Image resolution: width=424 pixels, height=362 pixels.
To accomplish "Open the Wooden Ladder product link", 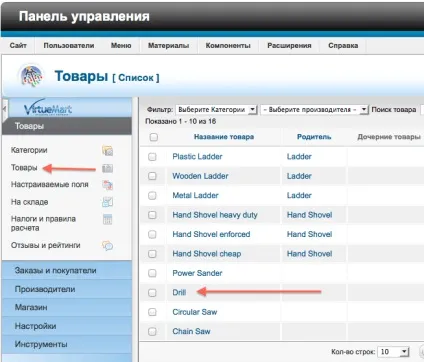I will pos(200,176).
